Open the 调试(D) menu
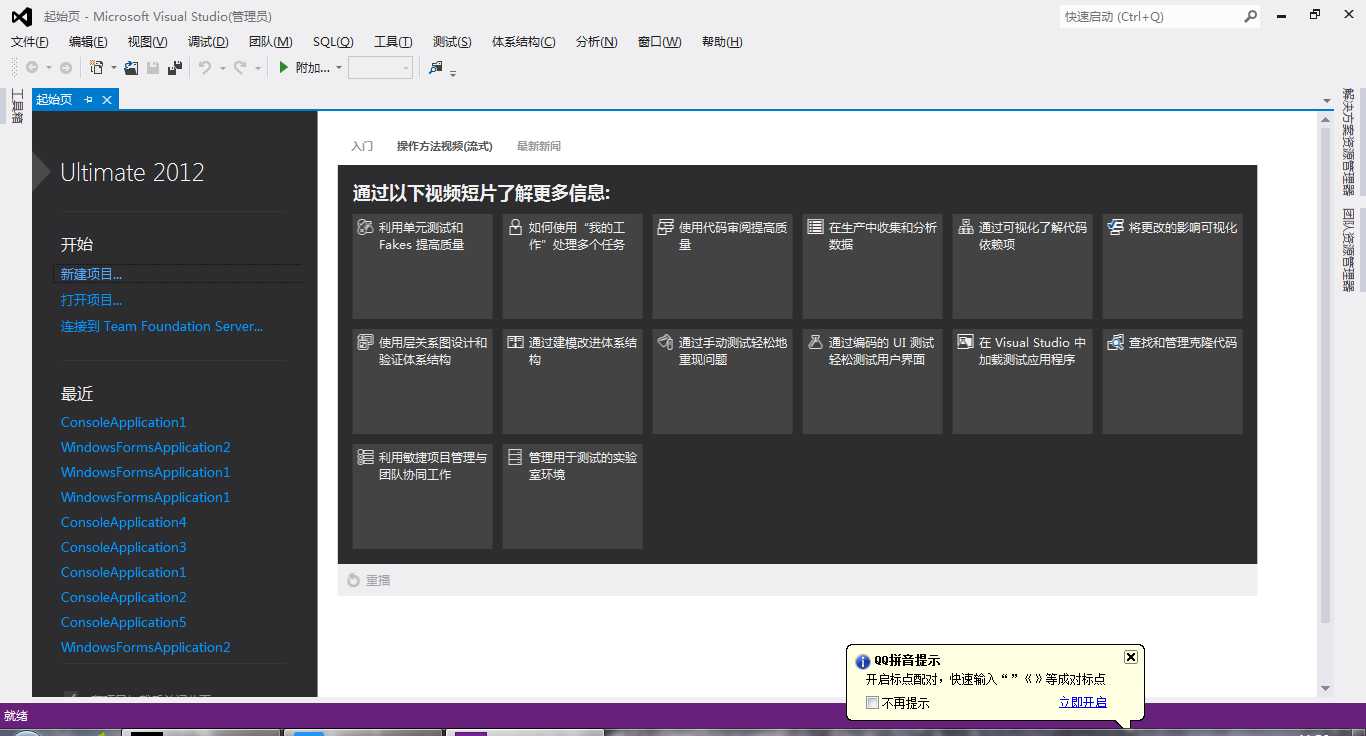1366x736 pixels. pos(208,42)
